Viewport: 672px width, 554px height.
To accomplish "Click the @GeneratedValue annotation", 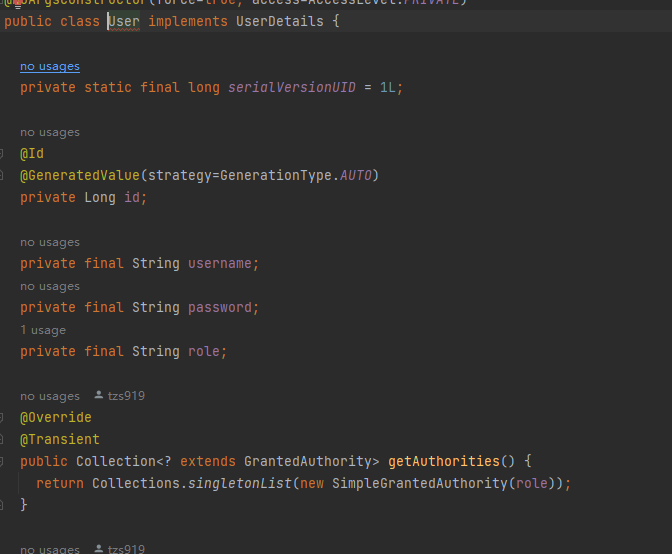I will pyautogui.click(x=80, y=176).
